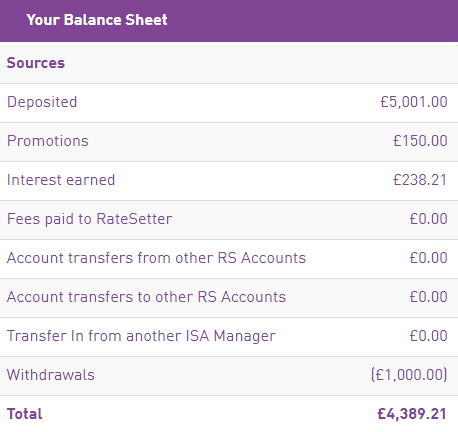This screenshot has height=432, width=458.
Task: Select the Sources section heading
Action: [36, 63]
